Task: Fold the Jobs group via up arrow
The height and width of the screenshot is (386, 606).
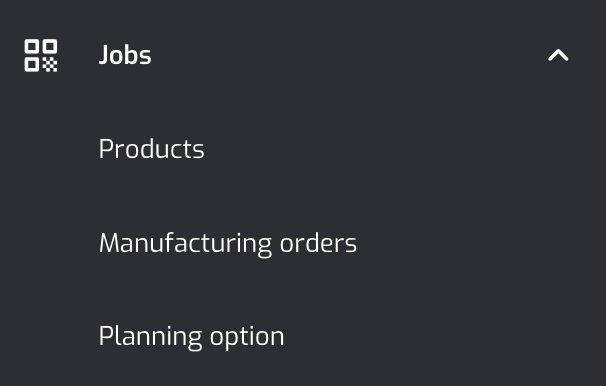Action: (558, 55)
